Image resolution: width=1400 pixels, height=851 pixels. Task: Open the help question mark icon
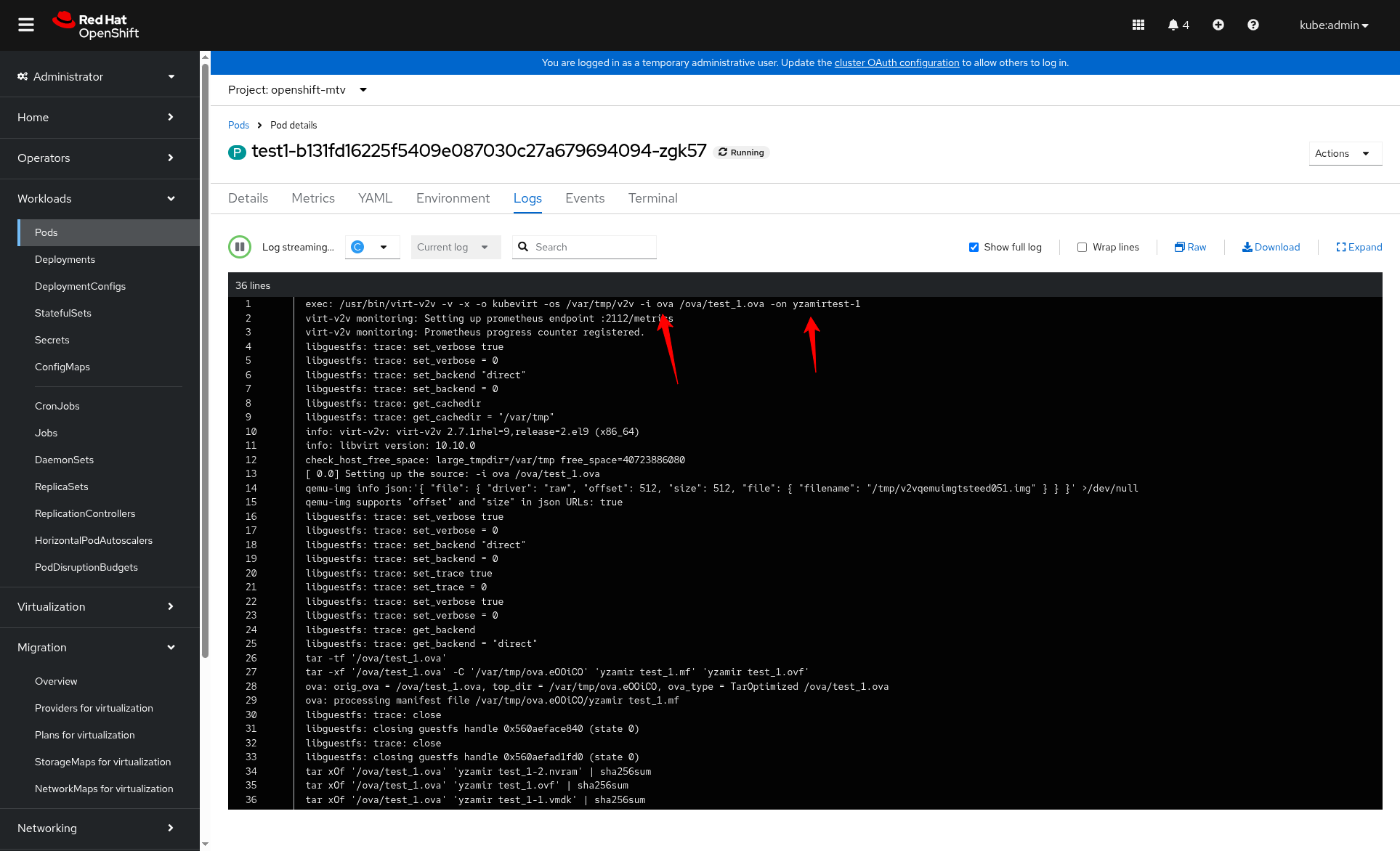coord(1253,25)
